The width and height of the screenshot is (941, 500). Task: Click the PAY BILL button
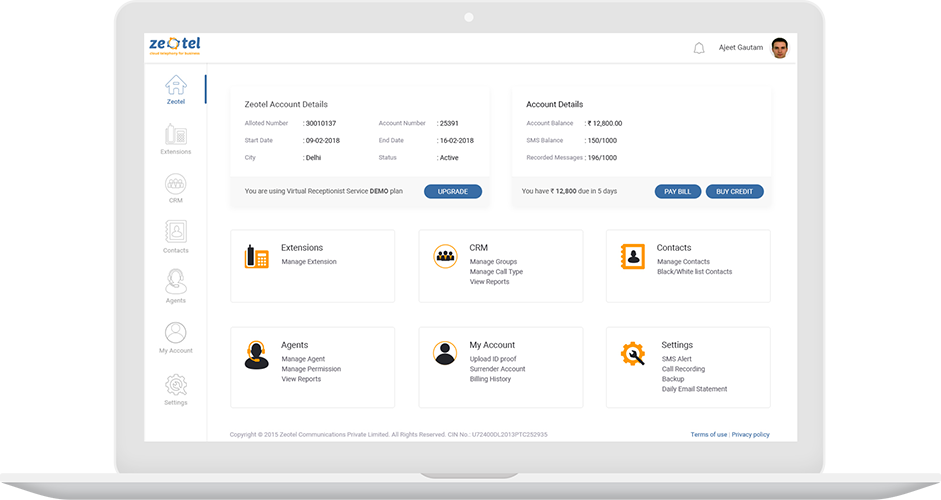(x=678, y=191)
